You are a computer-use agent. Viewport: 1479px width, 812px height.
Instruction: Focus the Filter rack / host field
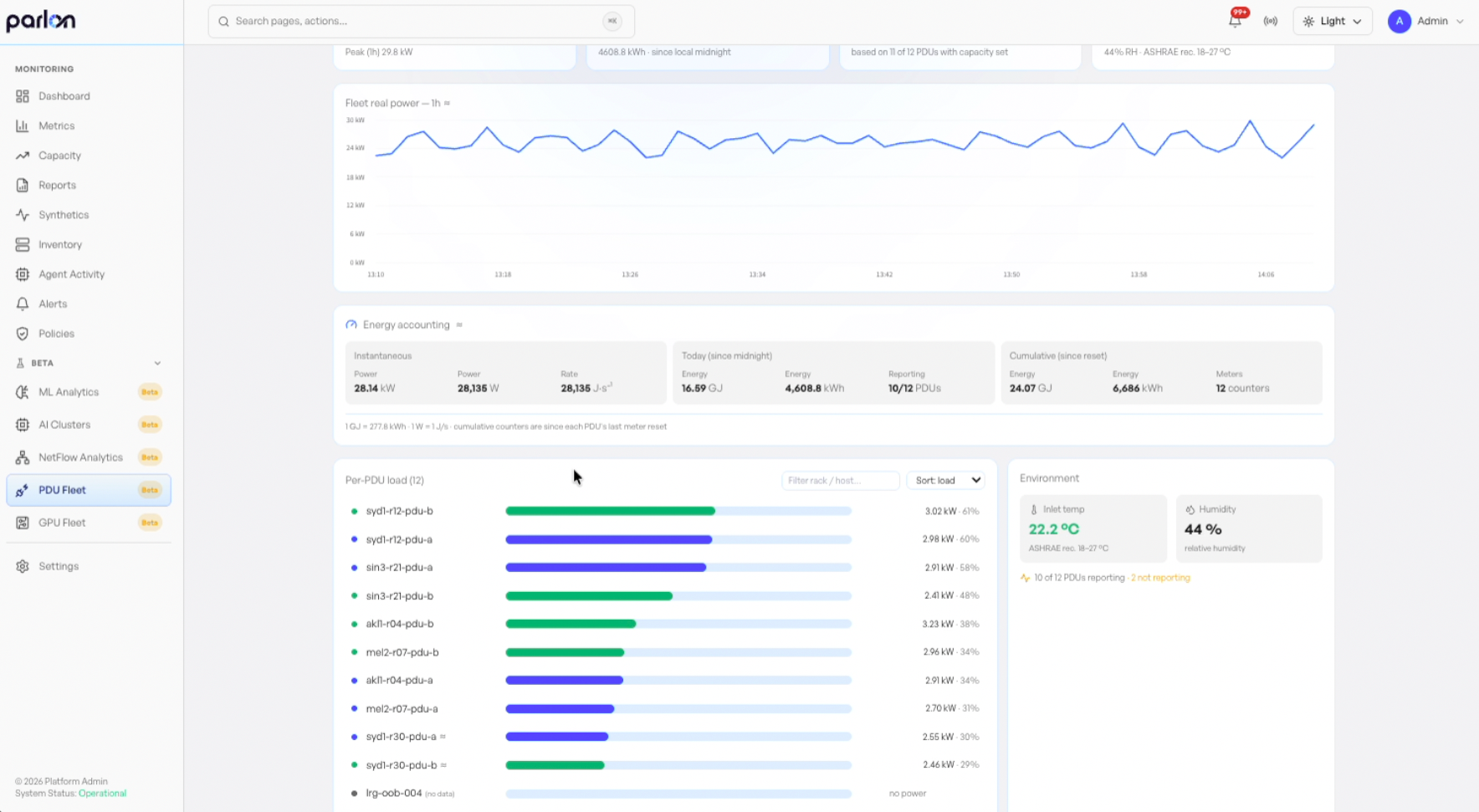tap(840, 480)
